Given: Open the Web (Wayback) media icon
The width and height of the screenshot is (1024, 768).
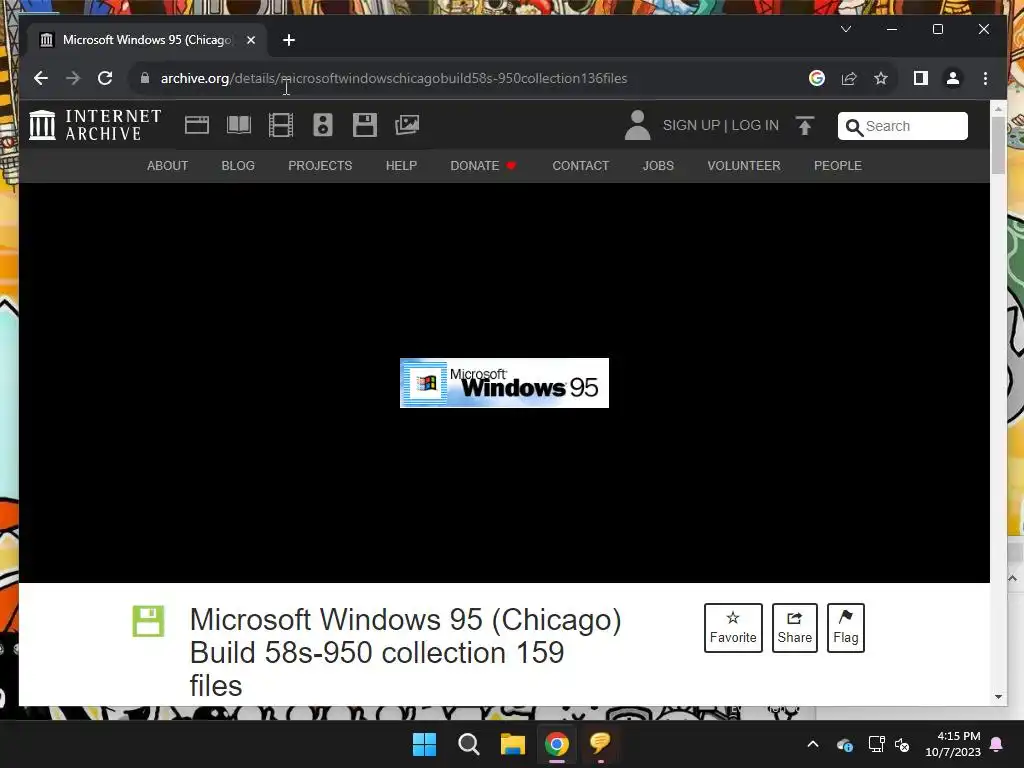Looking at the screenshot, I should (197, 125).
